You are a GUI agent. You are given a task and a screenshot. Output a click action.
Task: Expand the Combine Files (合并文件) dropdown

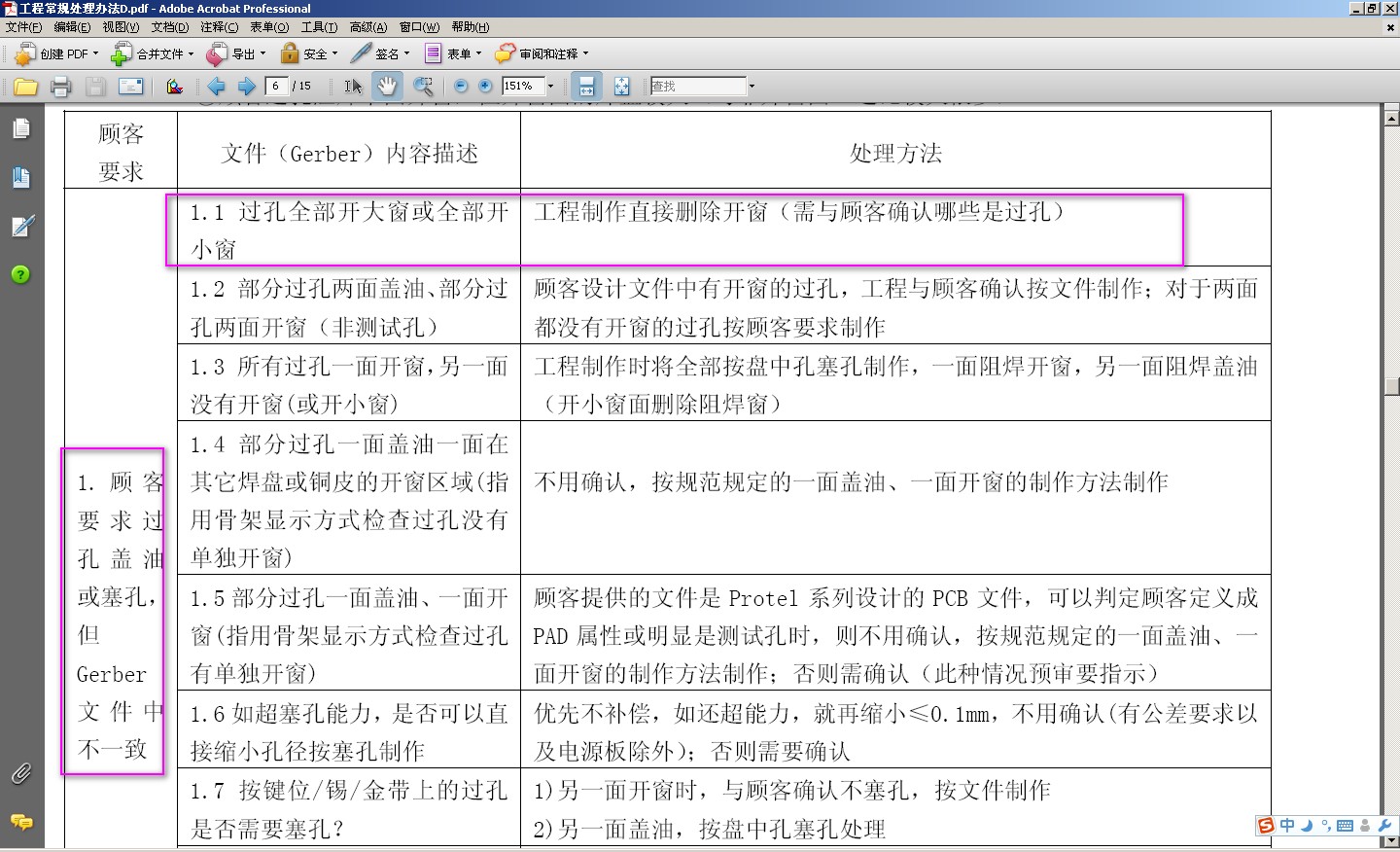pyautogui.click(x=191, y=54)
